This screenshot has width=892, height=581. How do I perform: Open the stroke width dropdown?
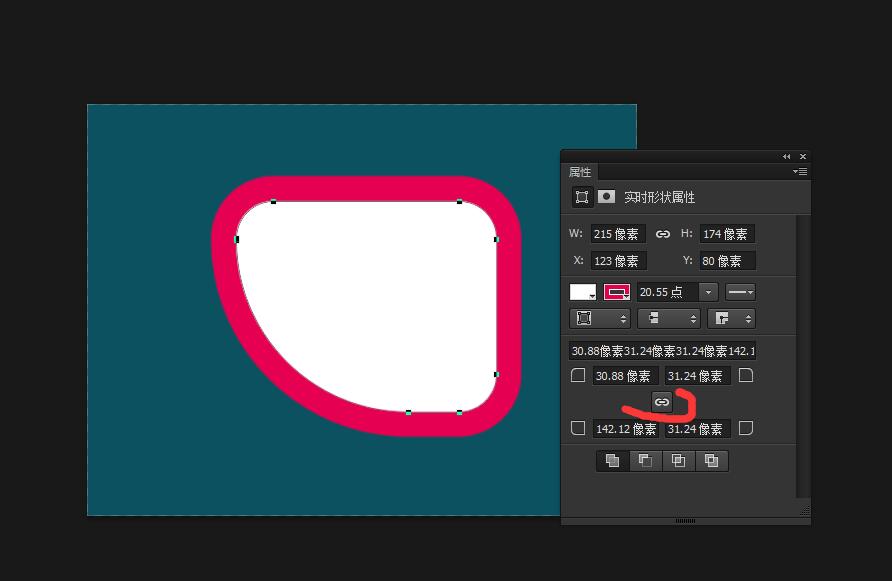(707, 291)
